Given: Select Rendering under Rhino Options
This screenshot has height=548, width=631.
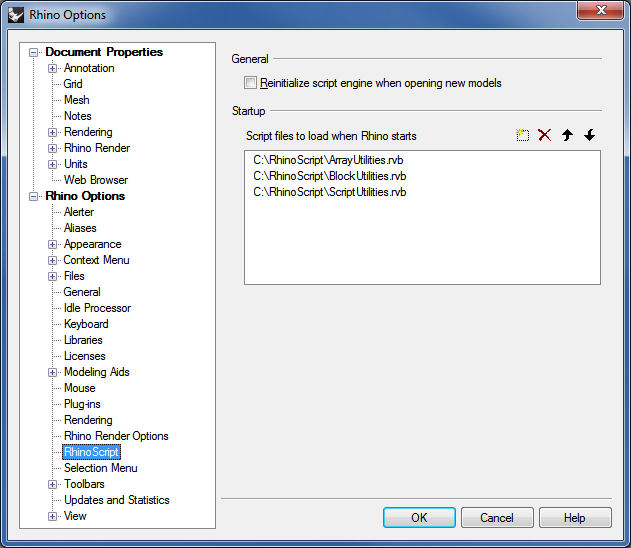Looking at the screenshot, I should point(88,420).
